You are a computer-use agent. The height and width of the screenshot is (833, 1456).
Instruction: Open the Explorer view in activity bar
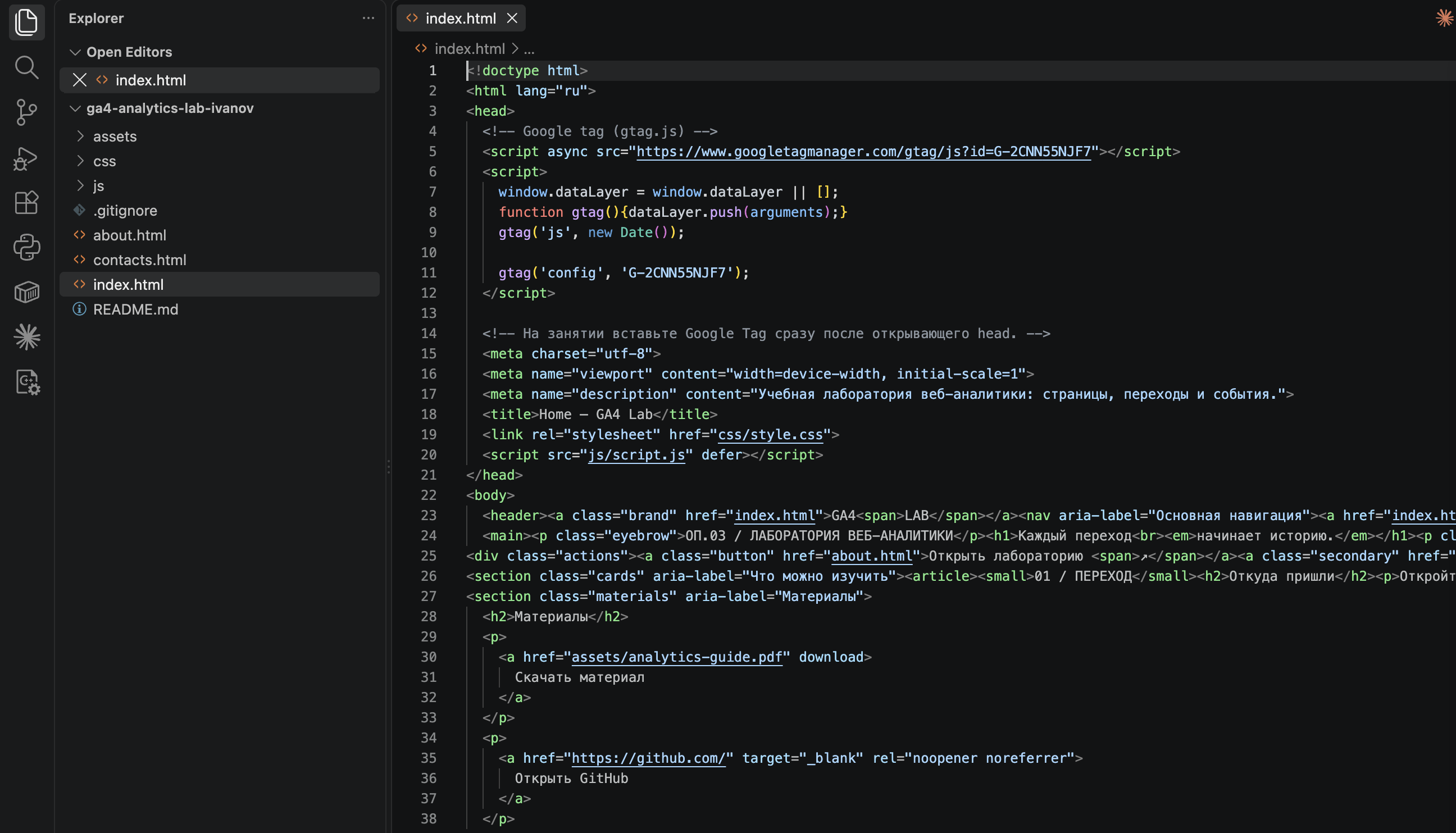[x=26, y=22]
